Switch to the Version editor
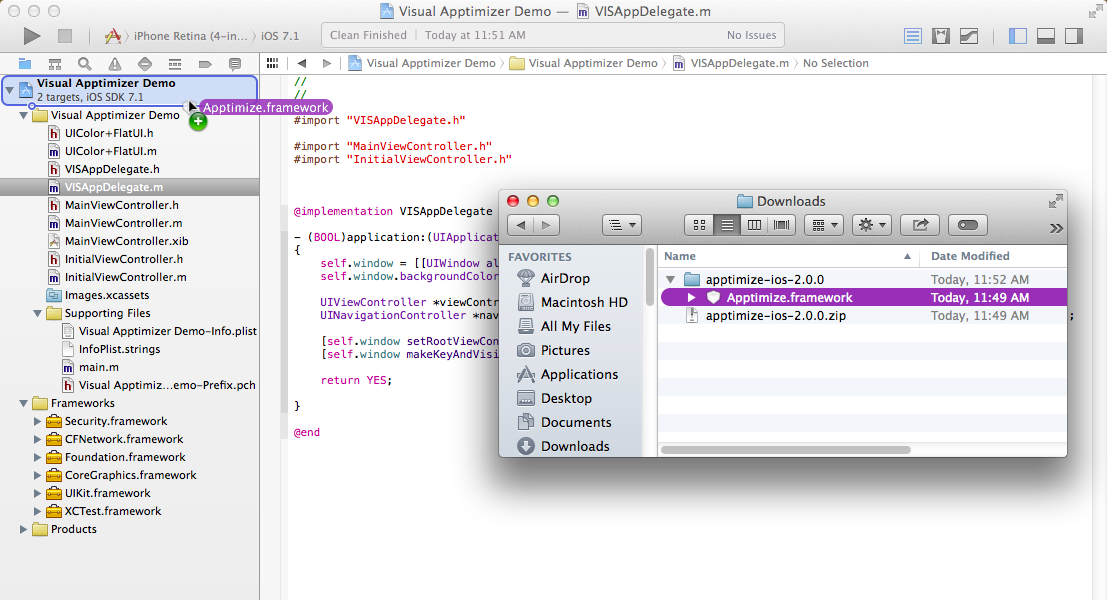 click(x=969, y=36)
